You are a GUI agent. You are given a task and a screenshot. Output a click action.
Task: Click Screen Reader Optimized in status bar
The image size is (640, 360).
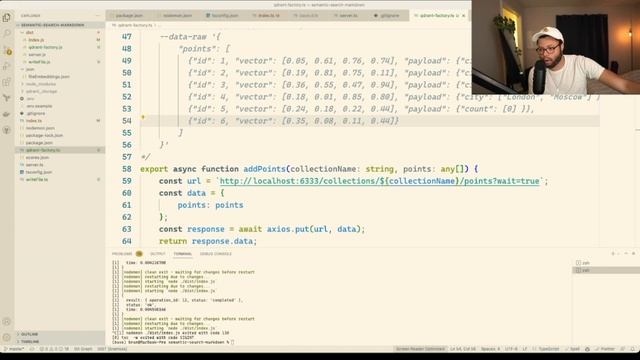click(x=420, y=349)
